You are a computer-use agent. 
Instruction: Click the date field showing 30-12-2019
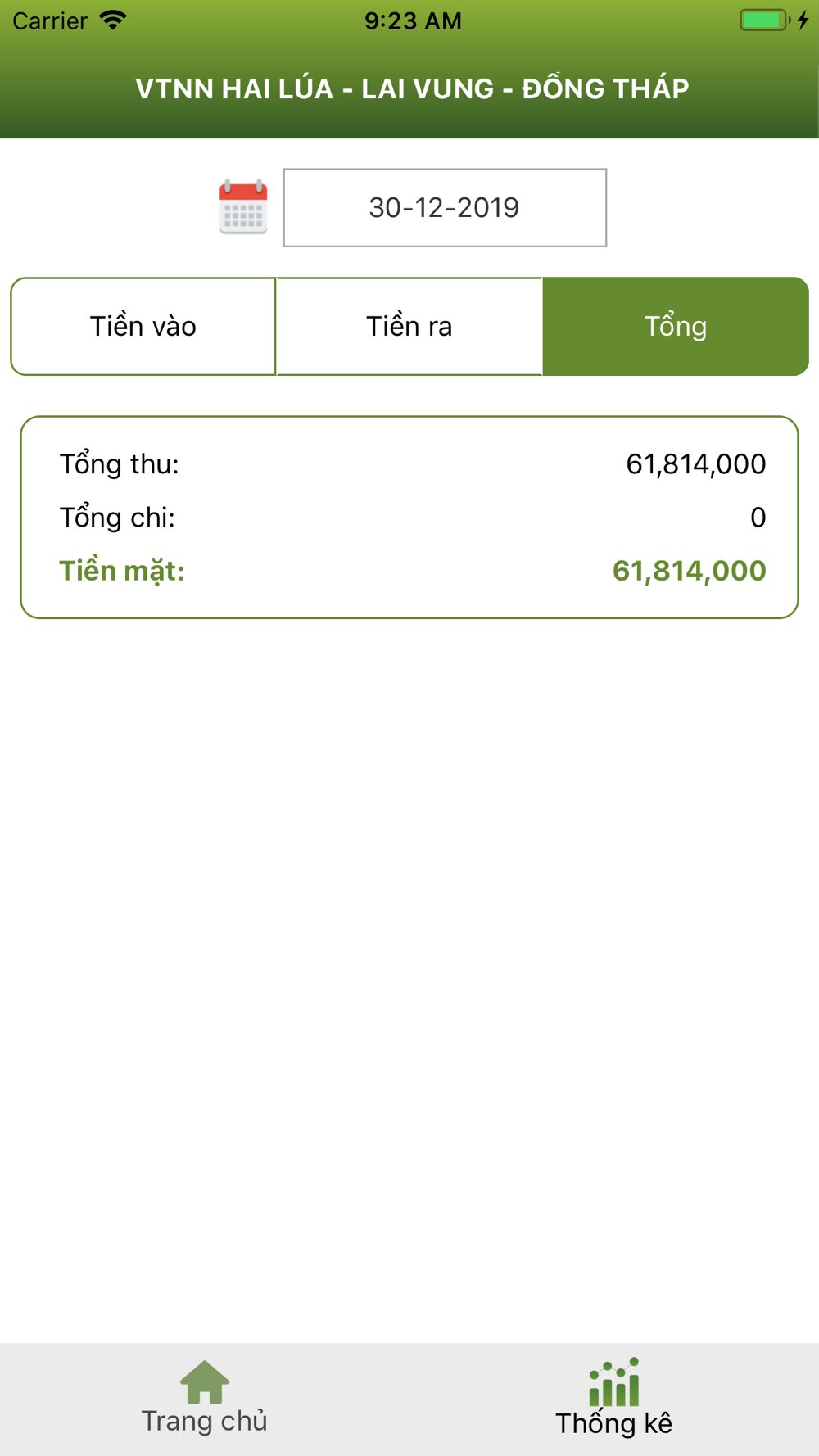pos(445,208)
